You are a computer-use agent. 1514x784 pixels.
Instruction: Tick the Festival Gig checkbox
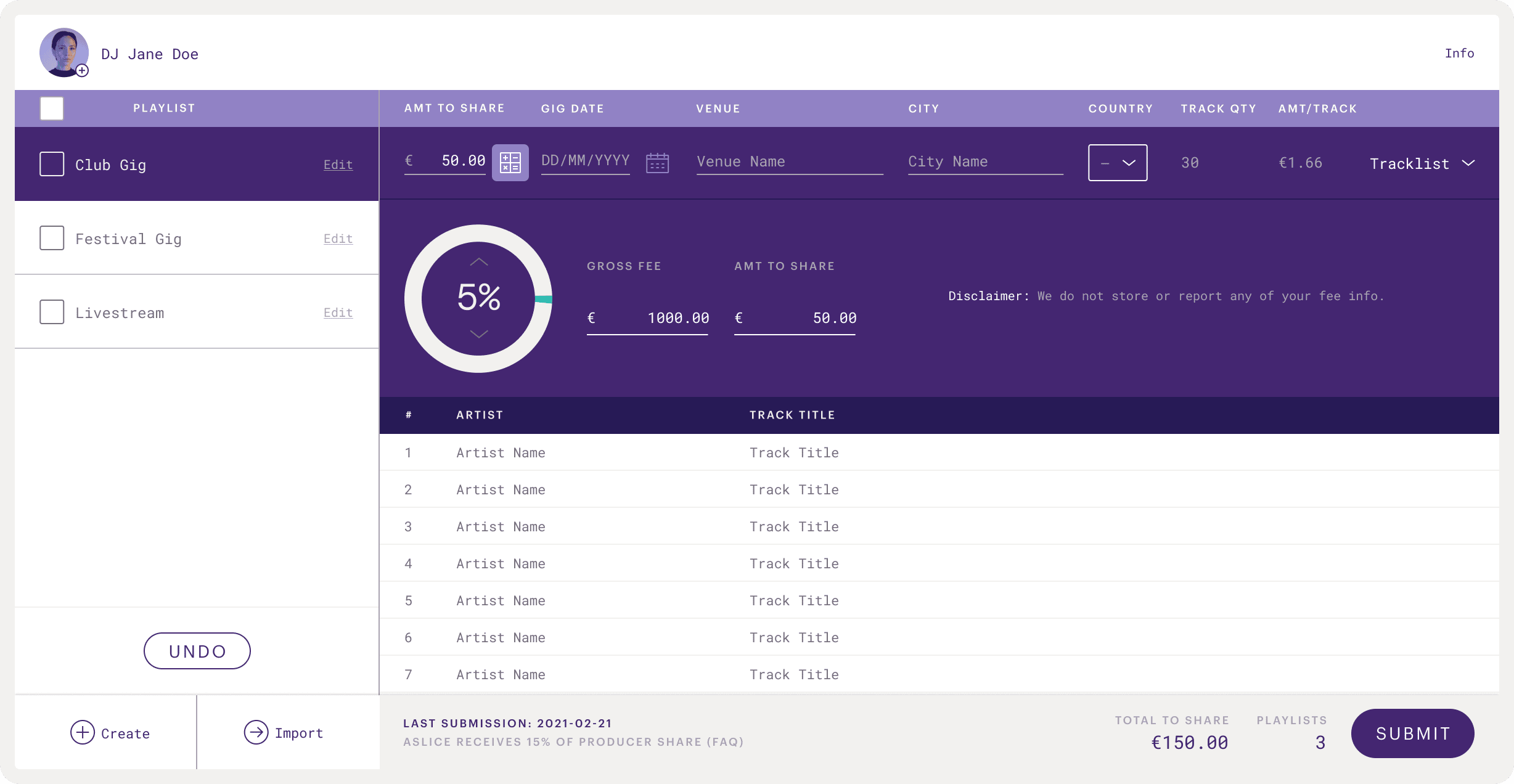[x=52, y=238]
